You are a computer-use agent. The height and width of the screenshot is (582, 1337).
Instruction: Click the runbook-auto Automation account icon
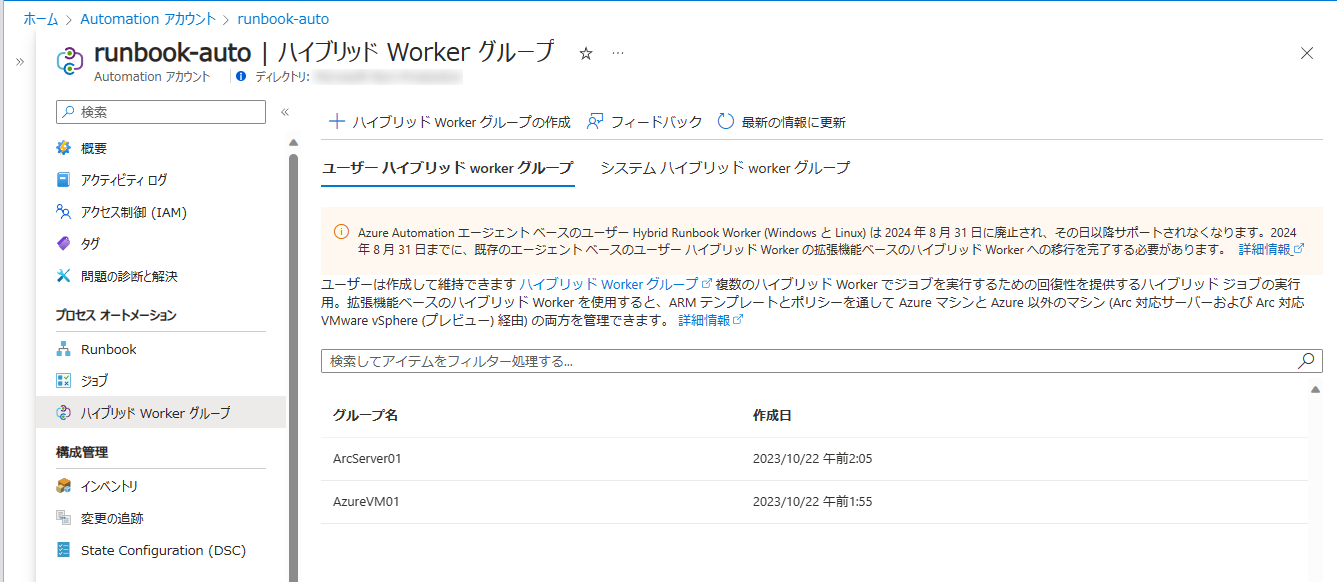coord(69,61)
